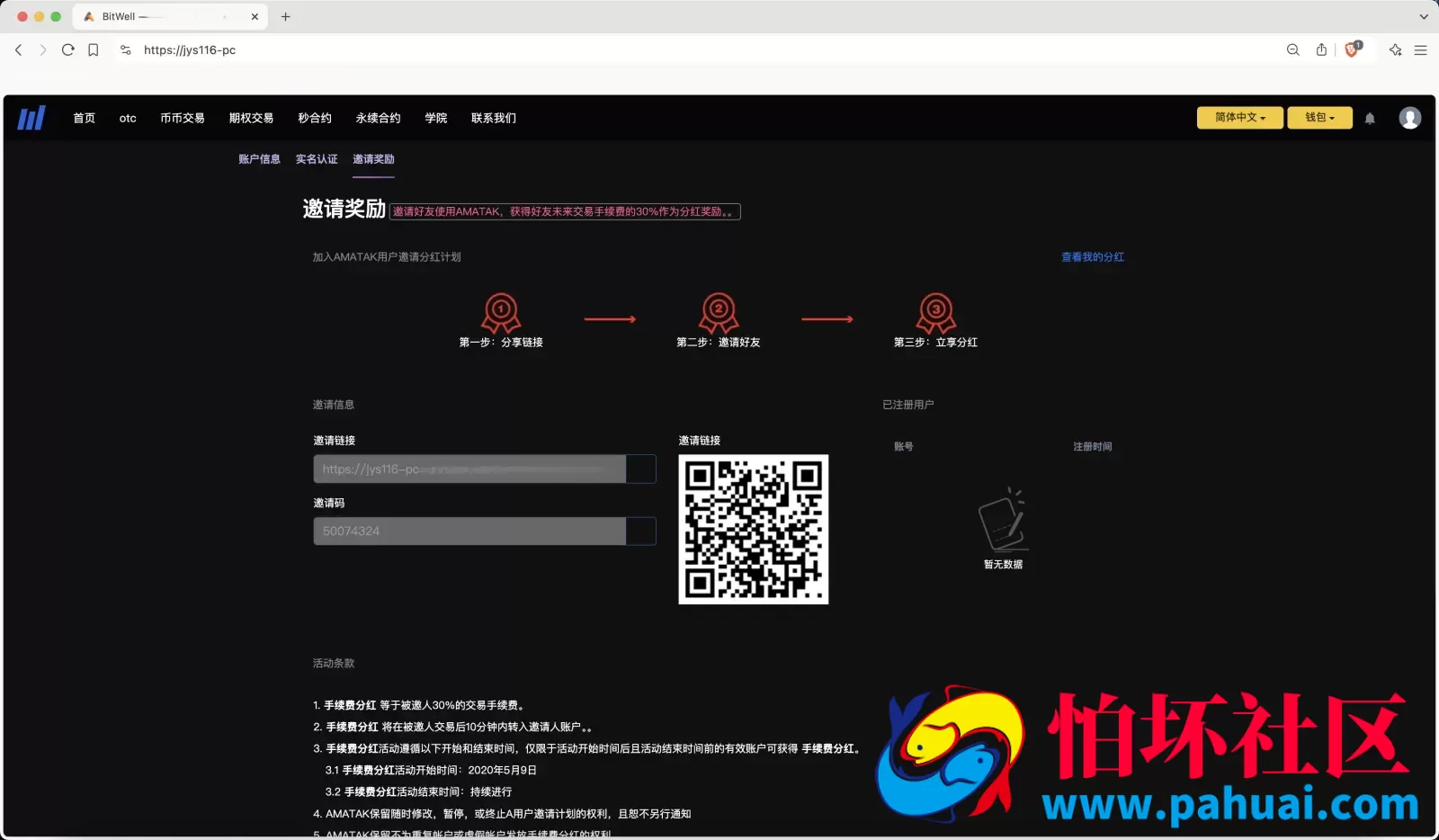Open notifications bell icon
Viewport: 1439px width, 840px height.
click(1370, 119)
